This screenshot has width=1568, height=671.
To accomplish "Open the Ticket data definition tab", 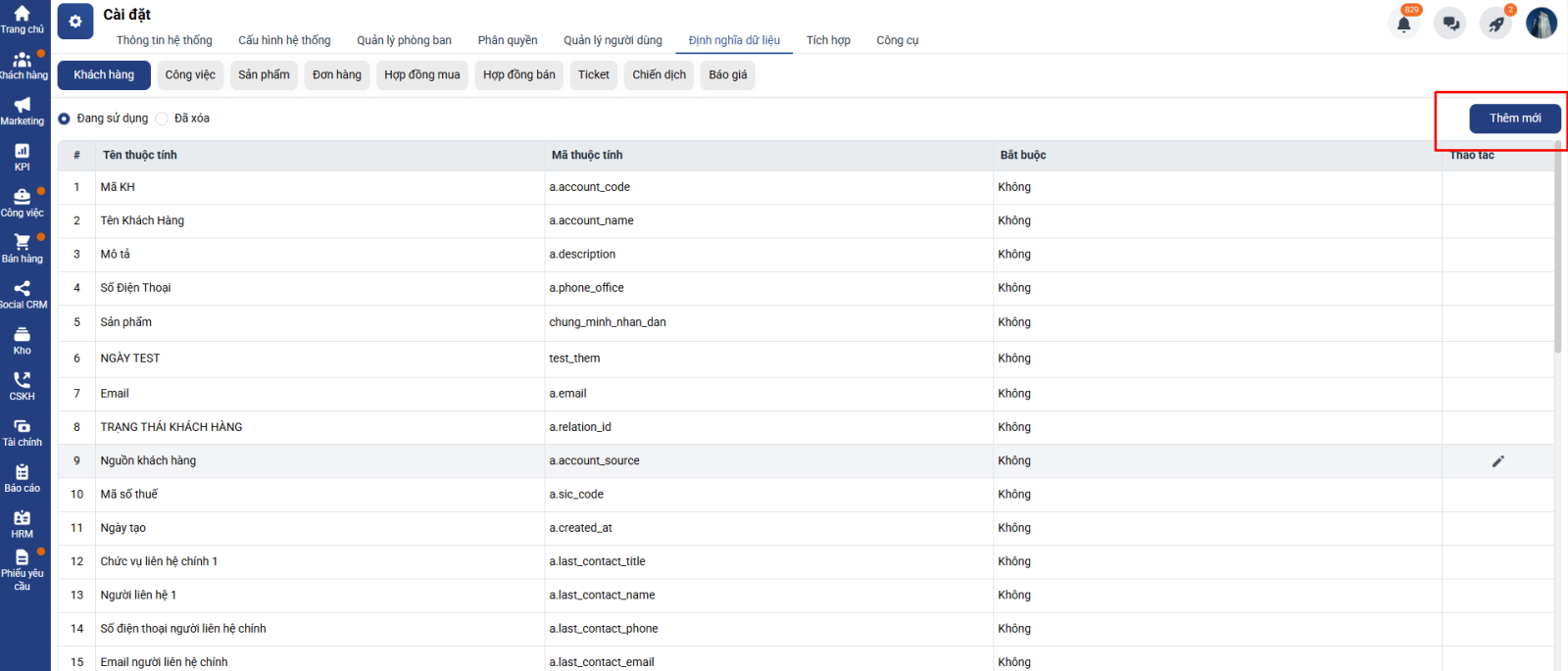I will point(593,75).
